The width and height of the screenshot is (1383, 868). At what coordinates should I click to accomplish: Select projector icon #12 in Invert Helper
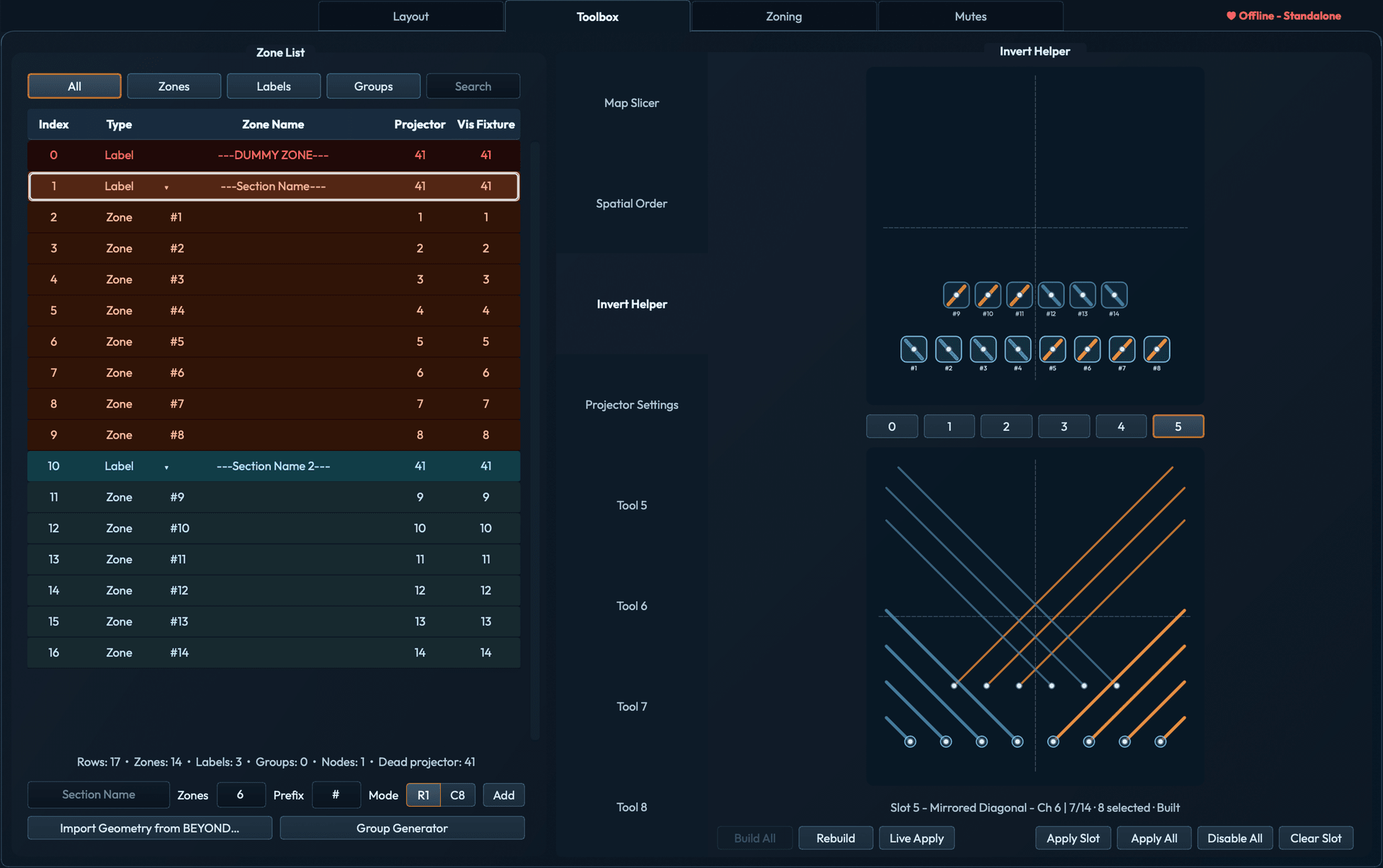click(1051, 295)
